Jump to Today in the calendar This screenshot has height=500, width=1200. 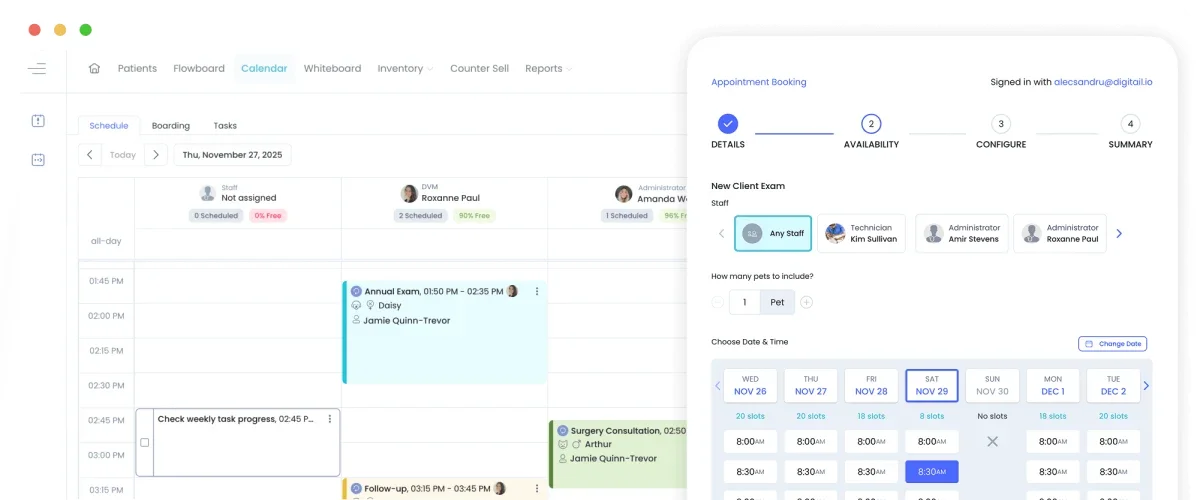point(123,155)
